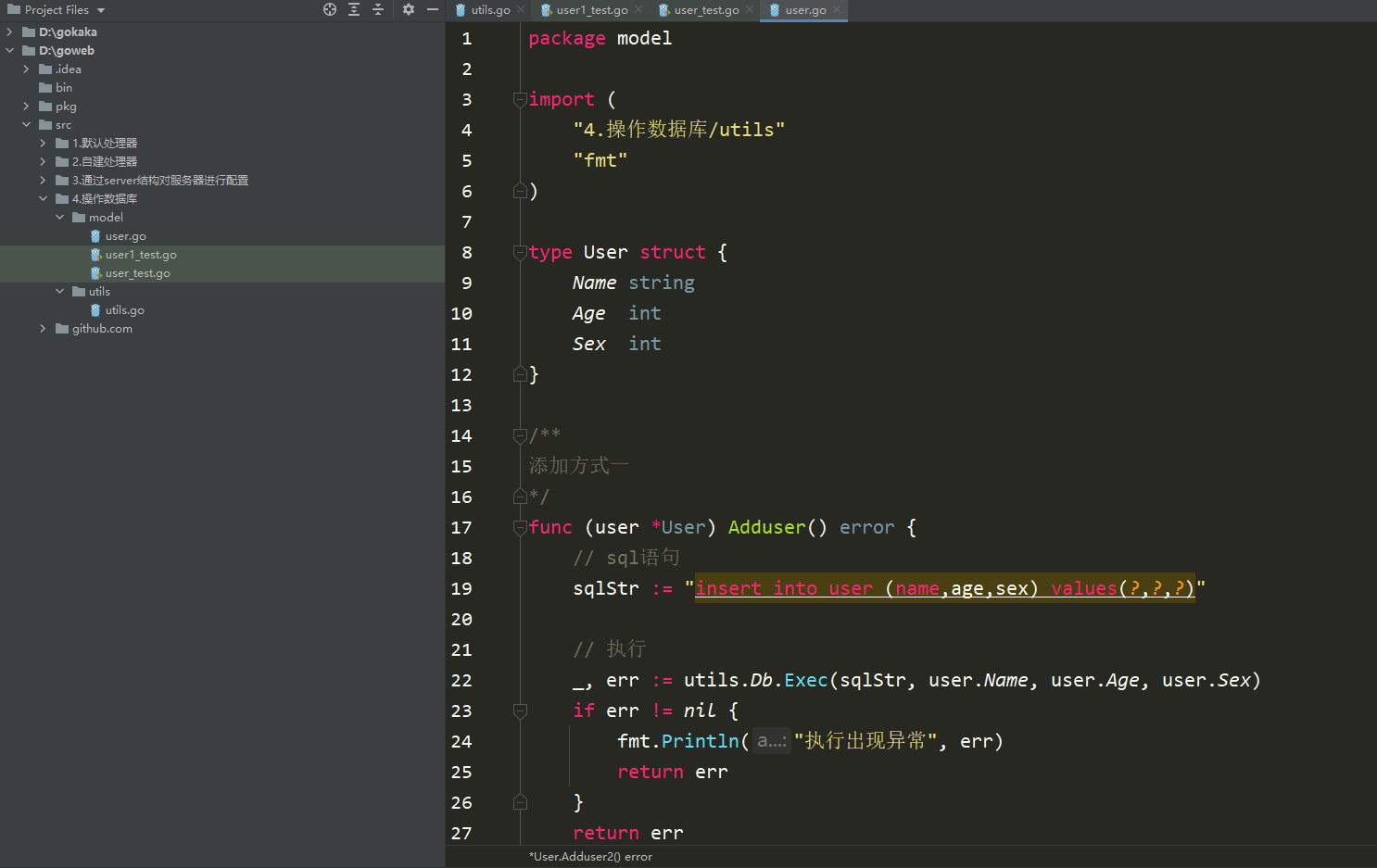Click the Name field on line 9

click(594, 283)
